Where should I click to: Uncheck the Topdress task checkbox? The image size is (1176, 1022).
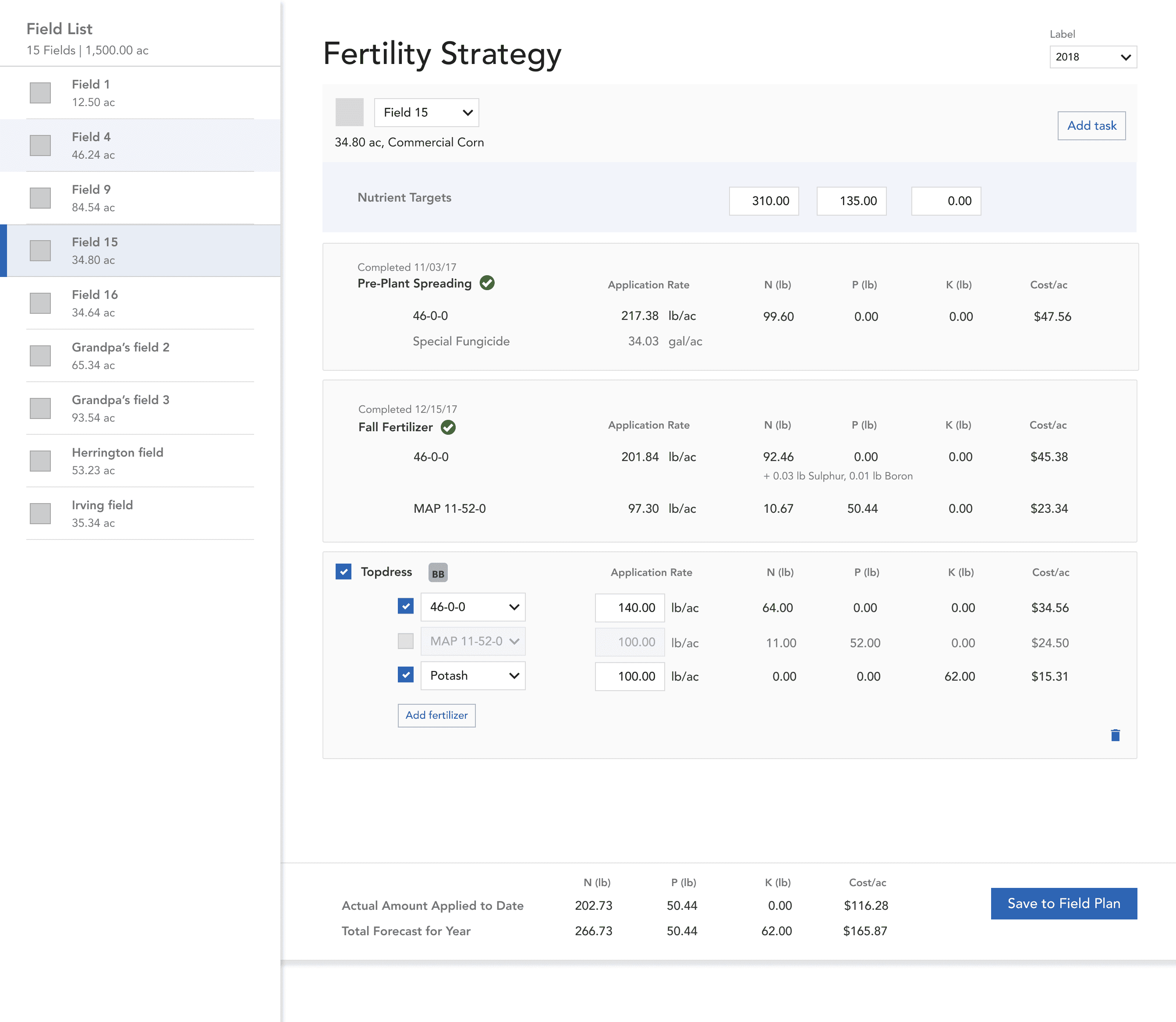point(343,571)
